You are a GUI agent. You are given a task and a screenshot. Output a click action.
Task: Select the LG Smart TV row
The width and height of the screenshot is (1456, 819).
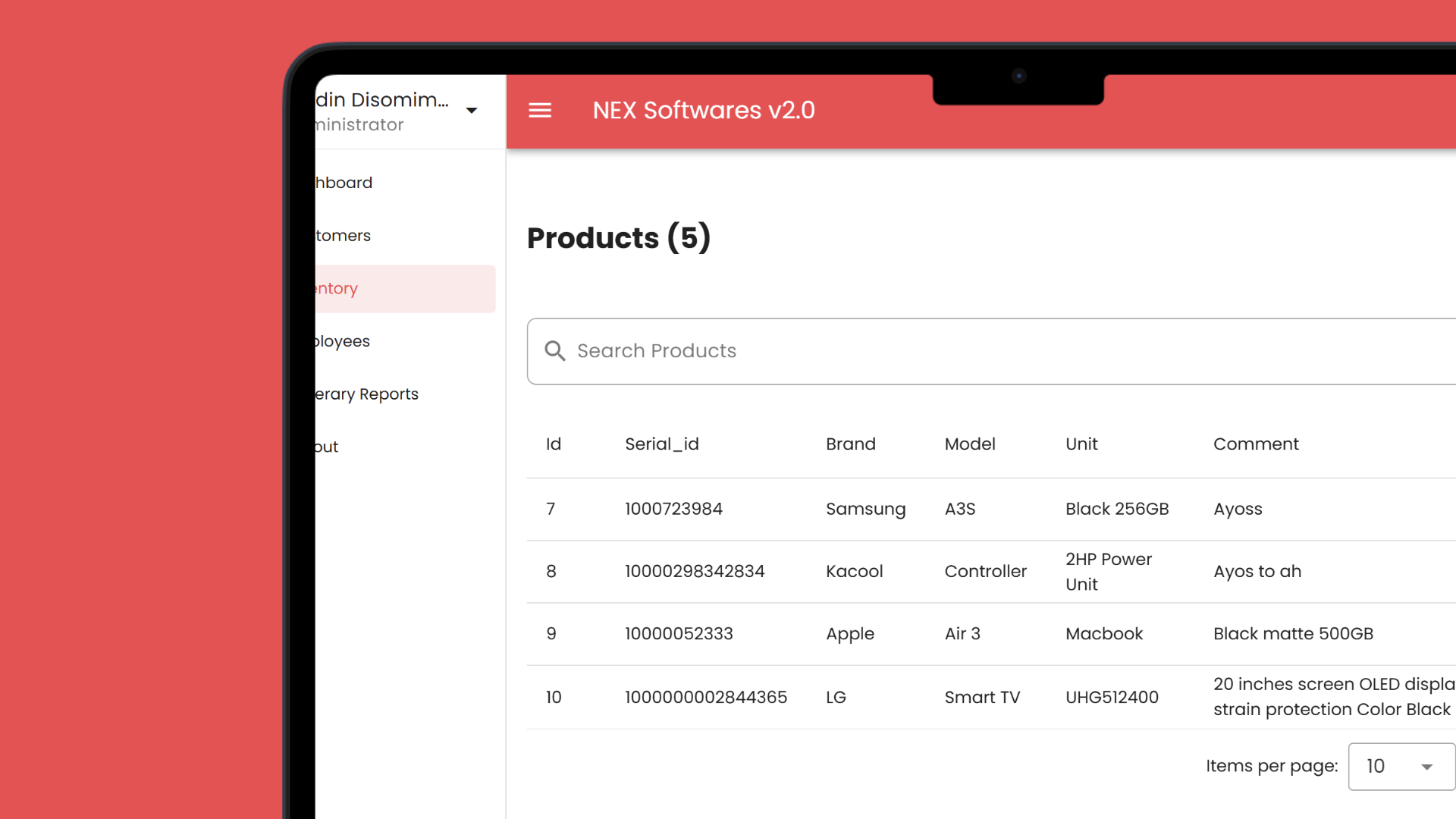[836, 697]
